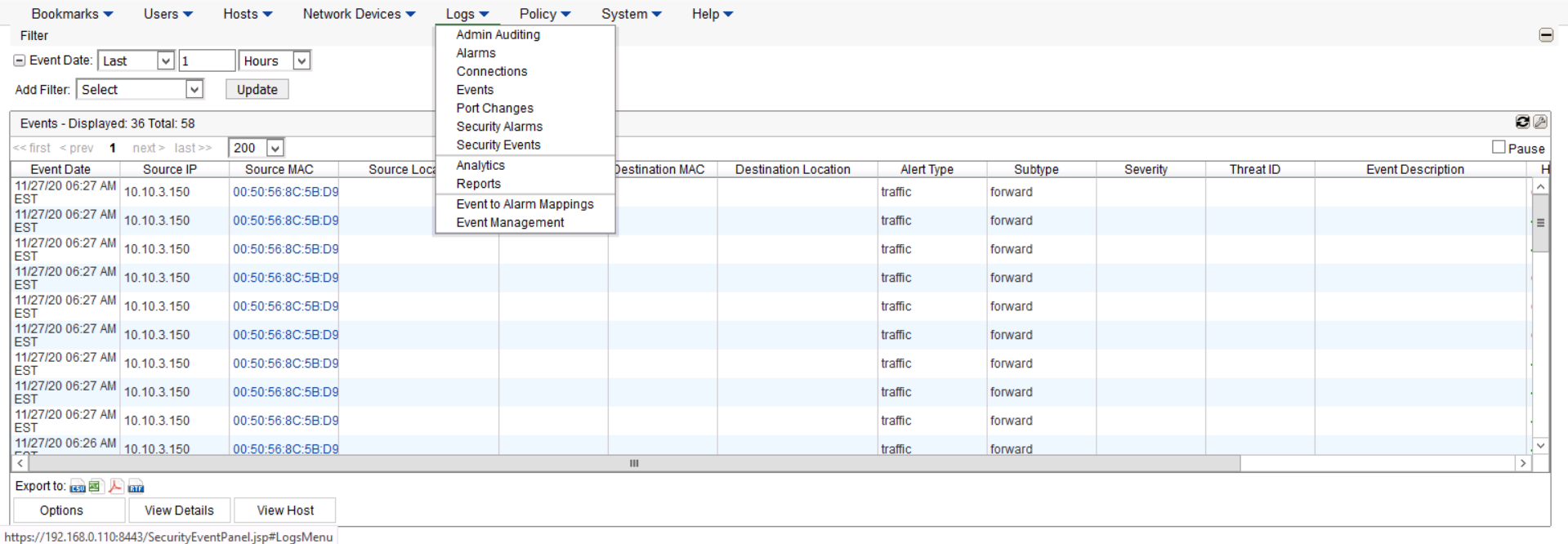Viewport: 1568px width, 544px height.
Task: Click Source MAC link in first row
Action: point(286,192)
